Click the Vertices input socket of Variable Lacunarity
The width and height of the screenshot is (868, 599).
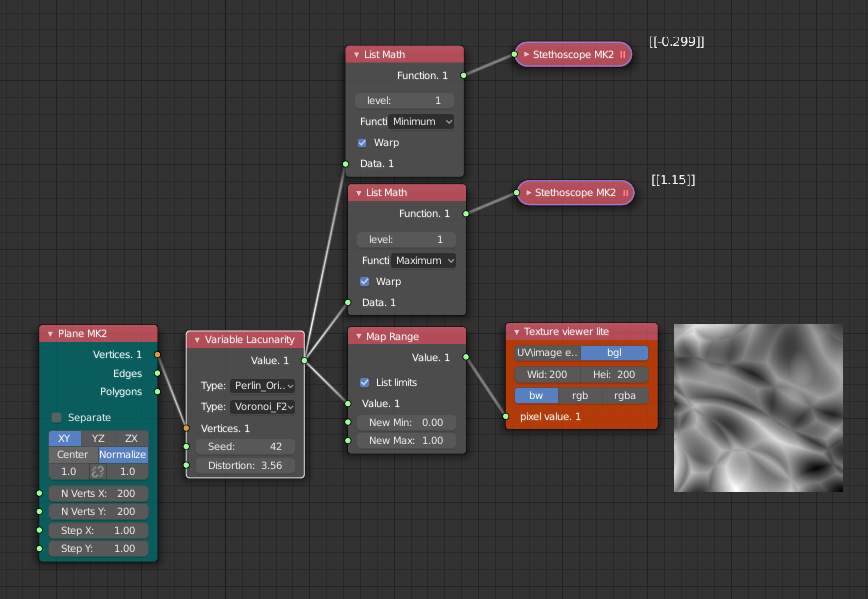[187, 428]
